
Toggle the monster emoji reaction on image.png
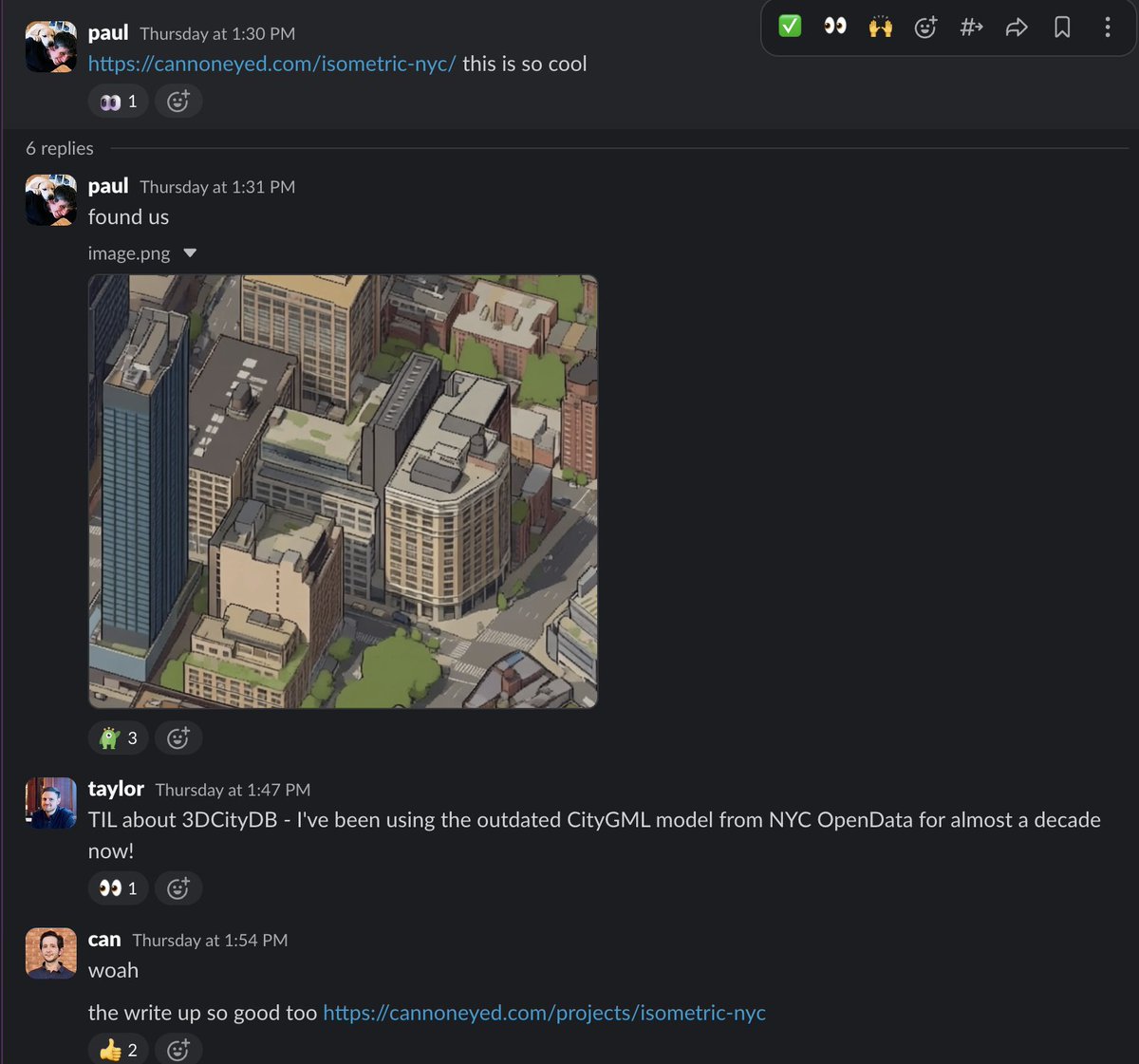point(118,737)
